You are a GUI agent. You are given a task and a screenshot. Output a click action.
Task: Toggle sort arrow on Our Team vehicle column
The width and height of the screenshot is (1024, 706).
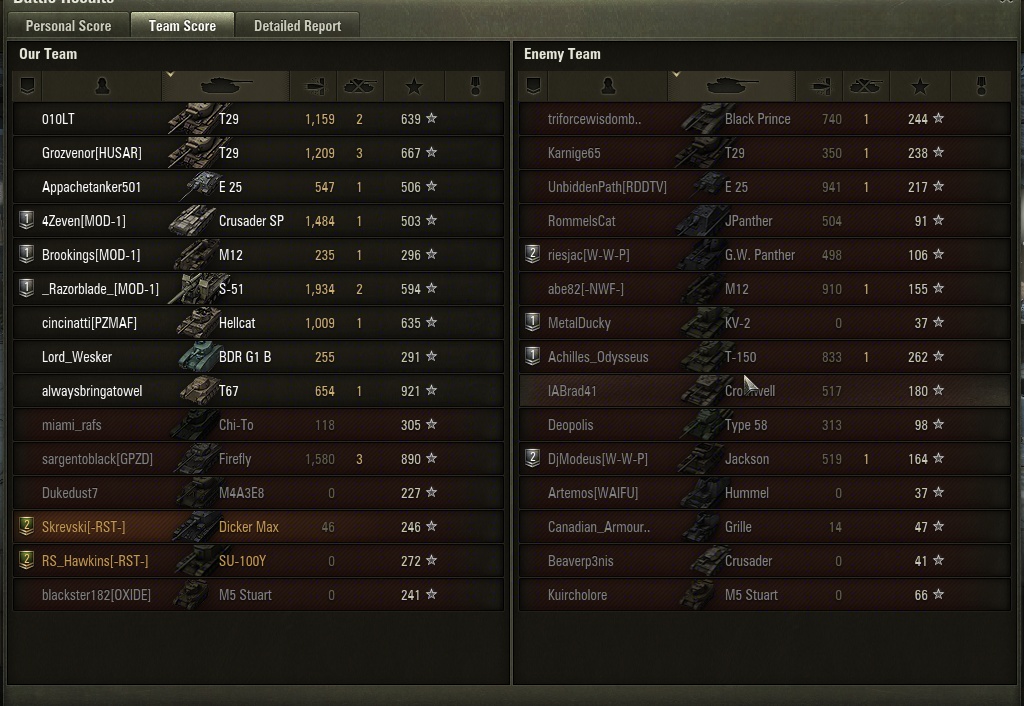click(170, 75)
